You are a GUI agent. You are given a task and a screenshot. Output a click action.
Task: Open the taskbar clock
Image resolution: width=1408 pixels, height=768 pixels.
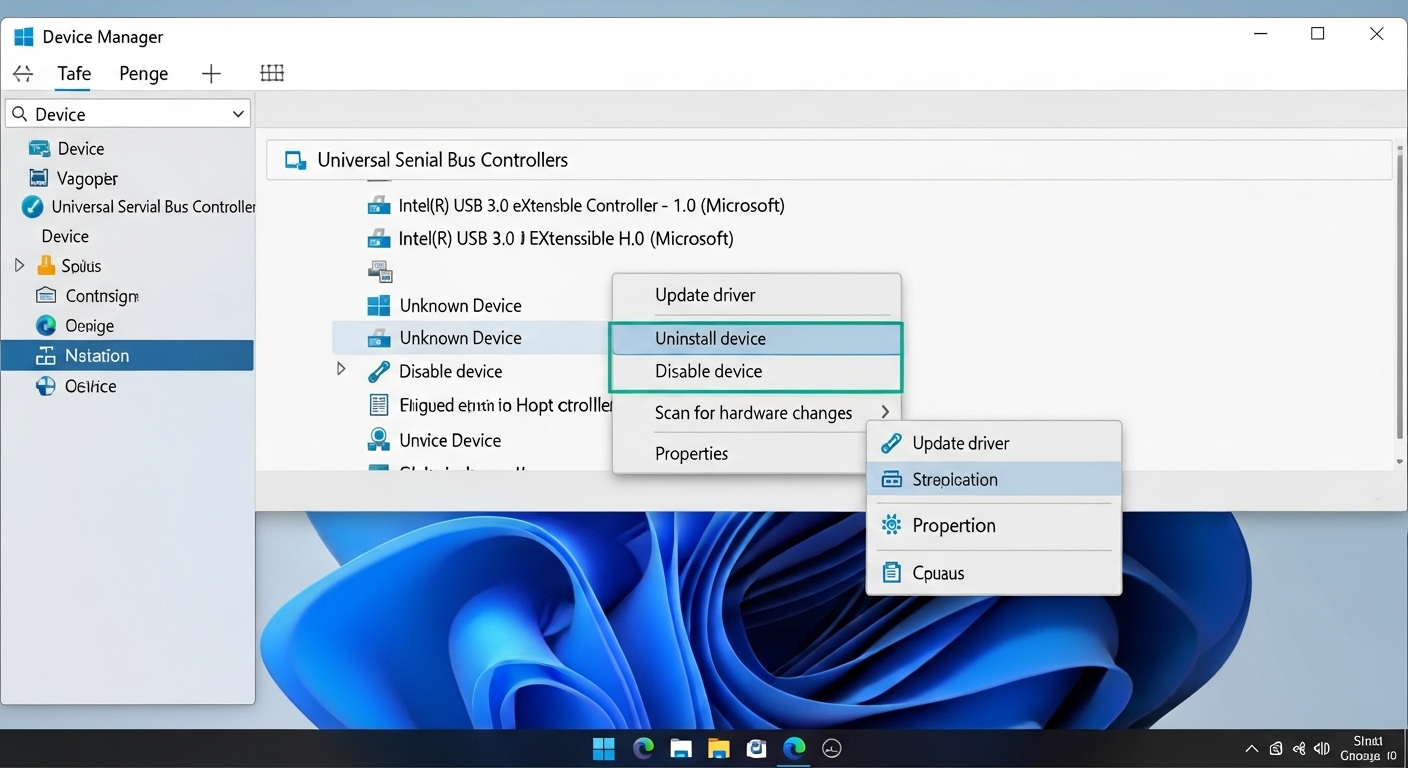pyautogui.click(x=1368, y=748)
